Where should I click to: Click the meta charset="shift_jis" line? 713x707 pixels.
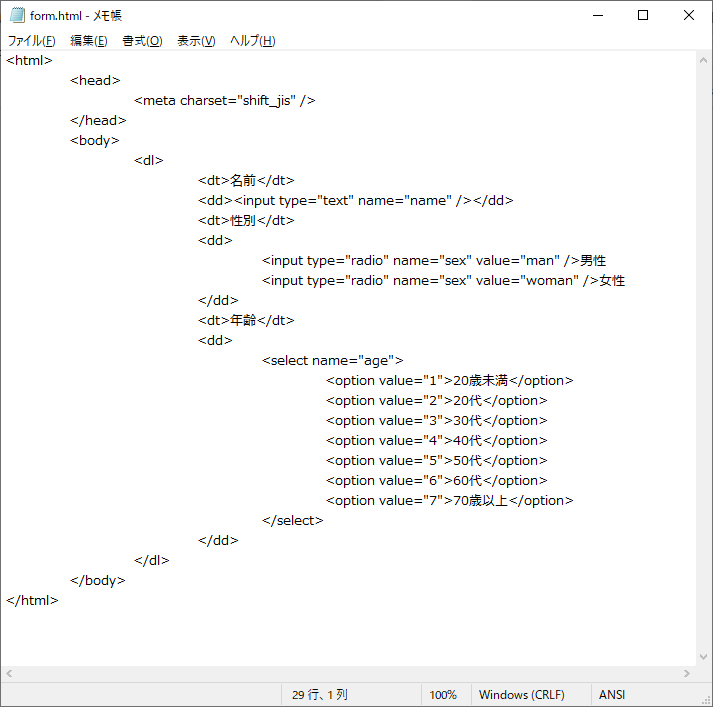(225, 100)
